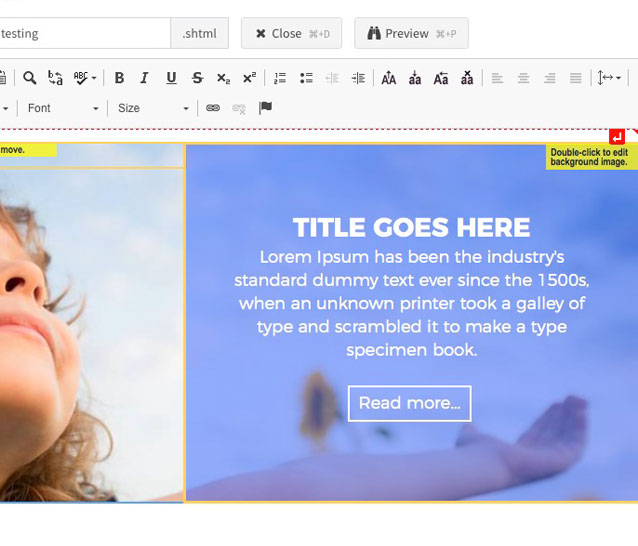Image resolution: width=638 pixels, height=546 pixels.
Task: Insert an anchor with the flag icon
Action: [x=265, y=108]
